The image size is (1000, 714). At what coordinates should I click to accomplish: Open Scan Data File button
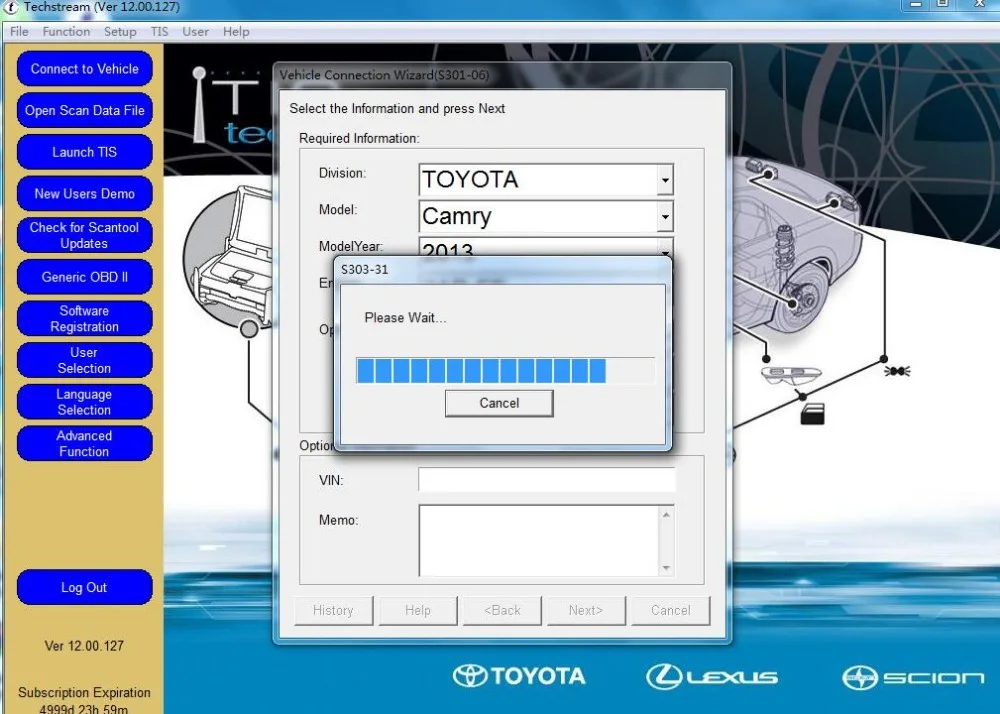[x=84, y=110]
